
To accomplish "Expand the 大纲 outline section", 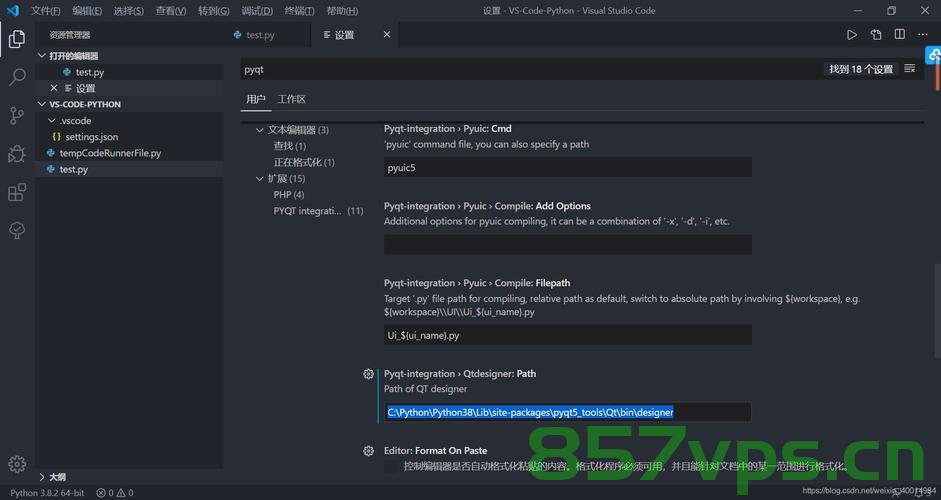I will (x=42, y=477).
